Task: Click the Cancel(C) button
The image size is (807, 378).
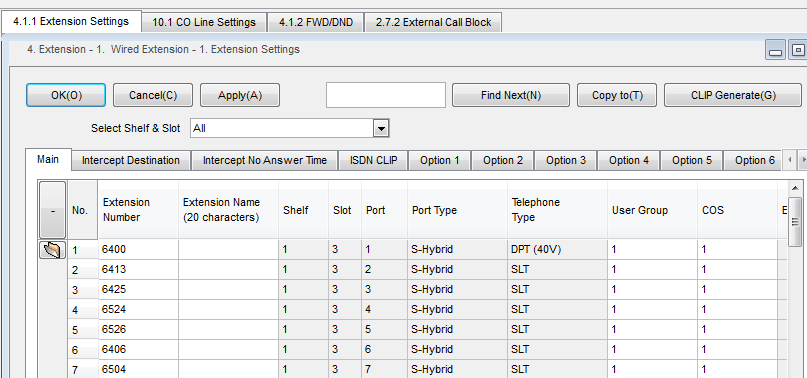Action: point(153,95)
